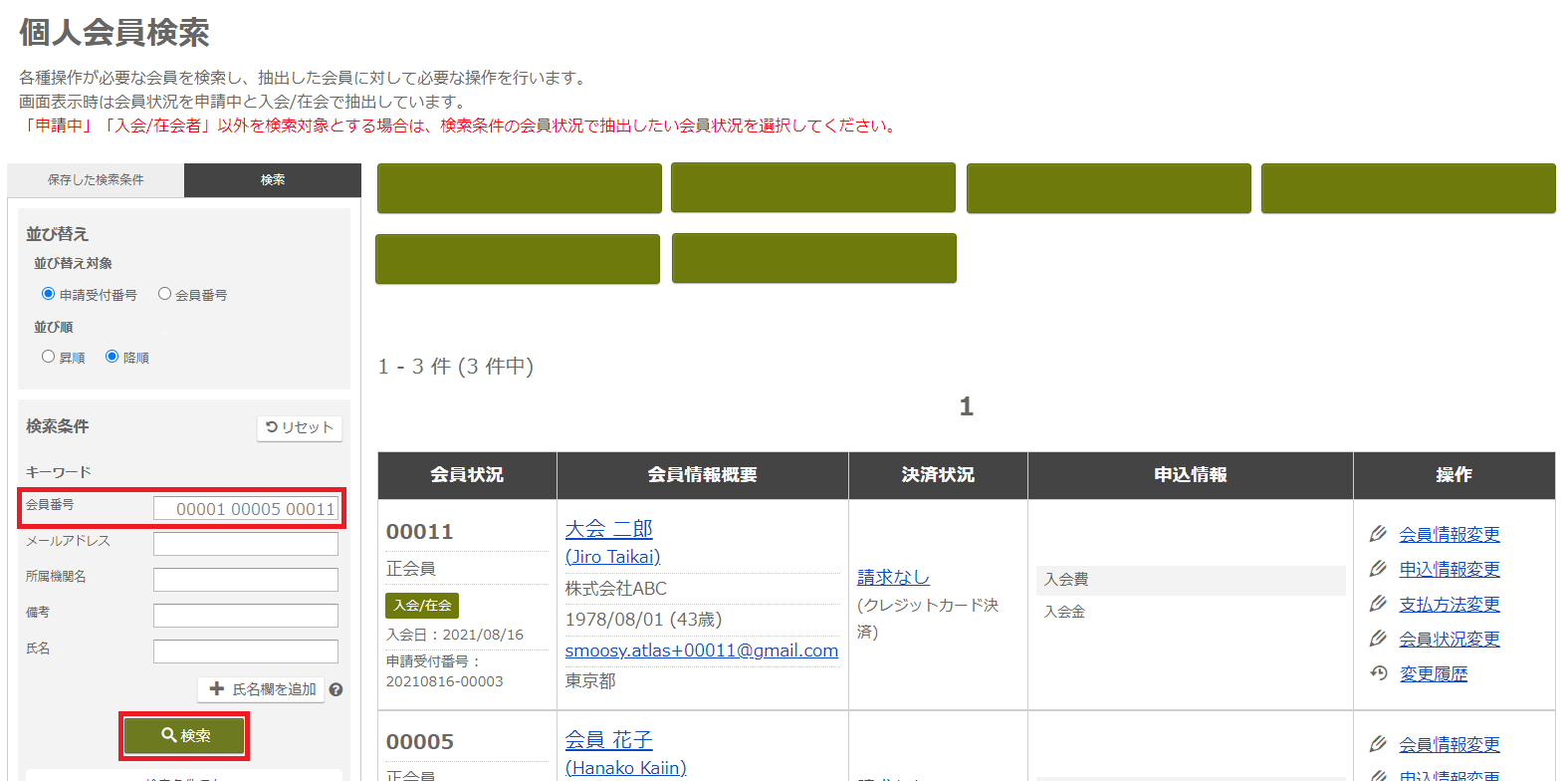Screen dimensions: 1568x781
Task: Click the 入会金 application row
Action: coord(1191,612)
